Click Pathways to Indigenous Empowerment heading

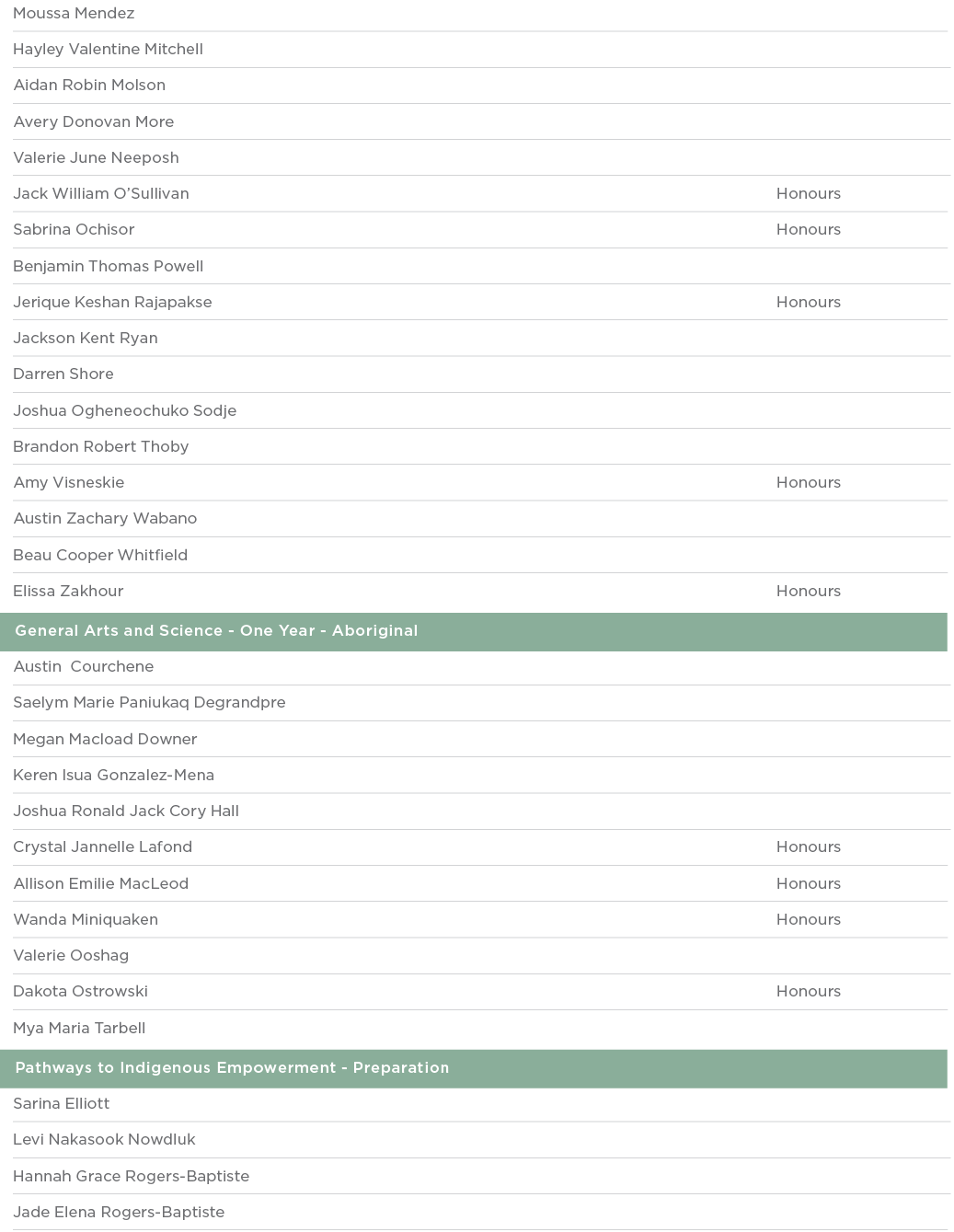[232, 1068]
